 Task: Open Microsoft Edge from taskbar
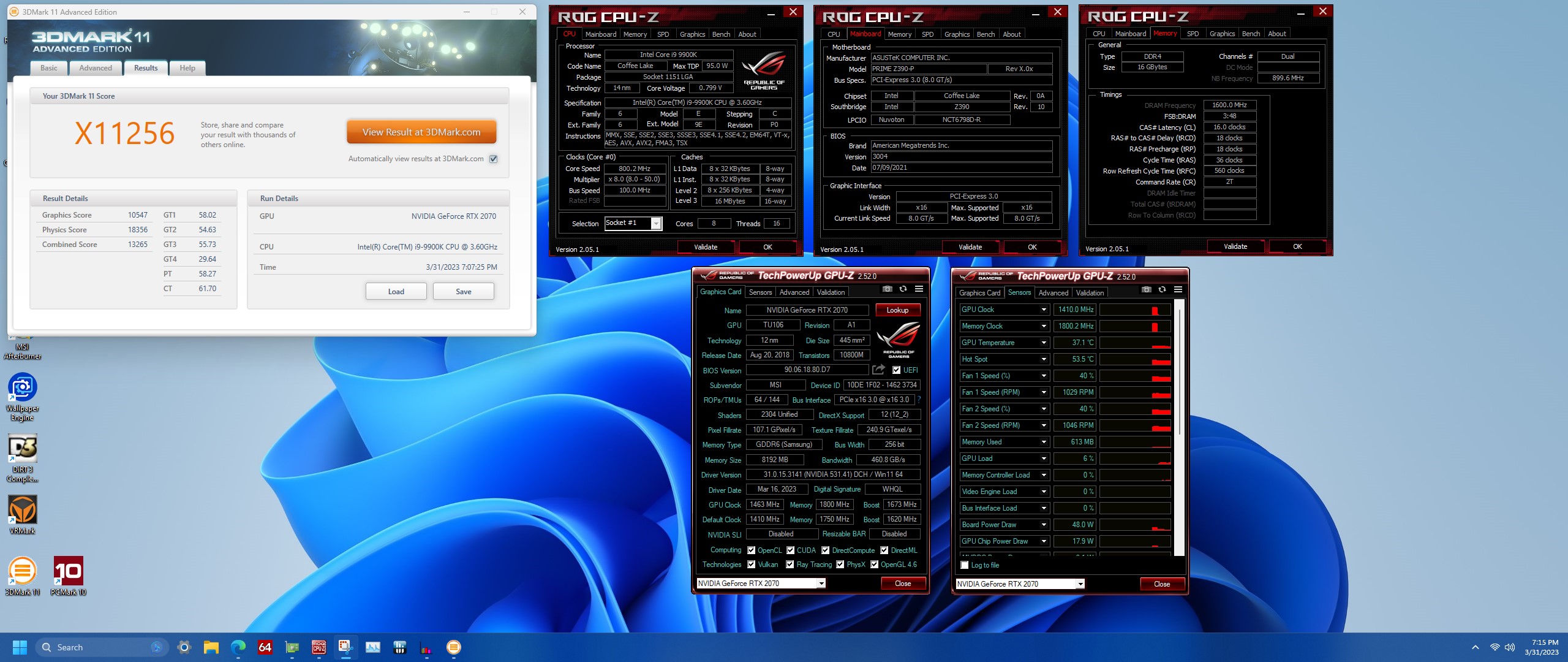click(x=238, y=647)
